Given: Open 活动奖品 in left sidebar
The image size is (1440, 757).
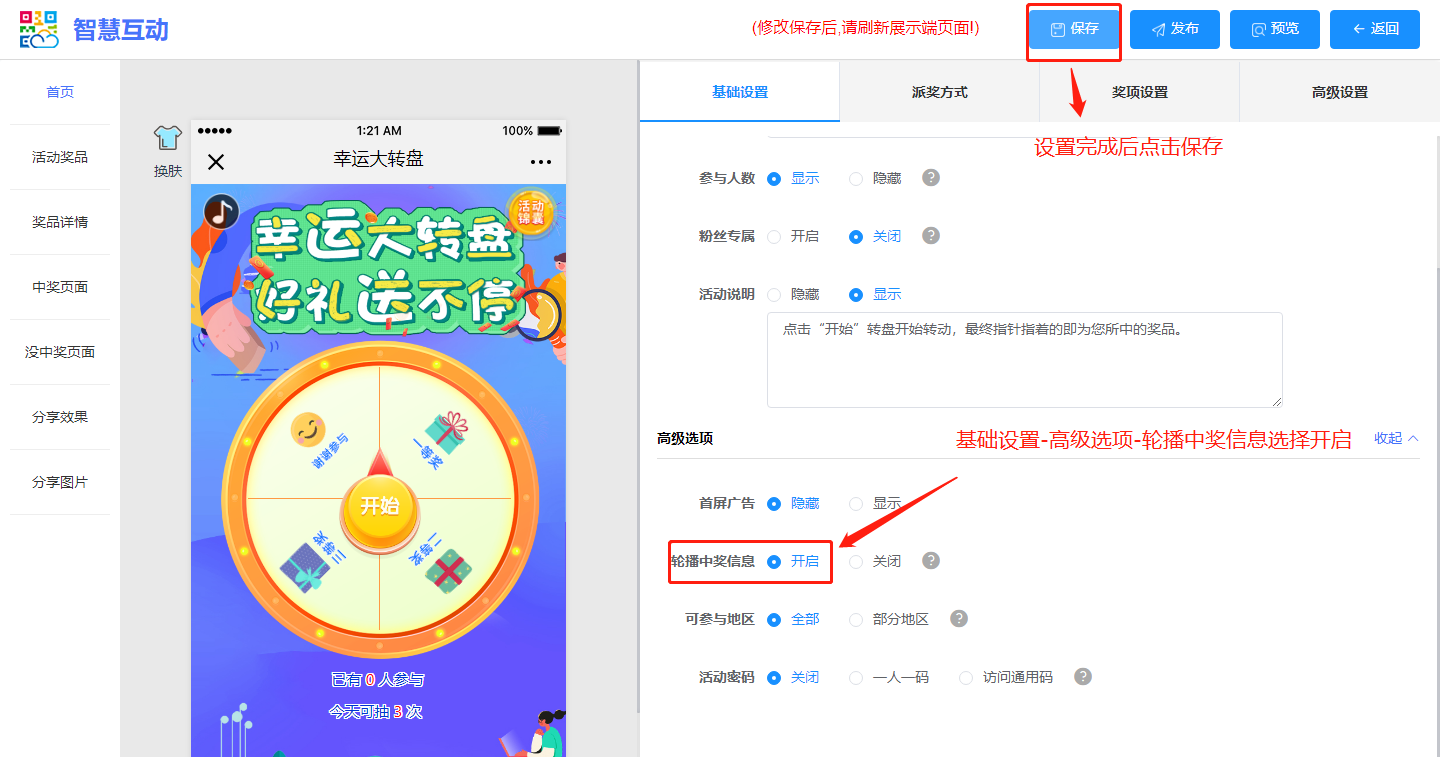Looking at the screenshot, I should (x=60, y=157).
